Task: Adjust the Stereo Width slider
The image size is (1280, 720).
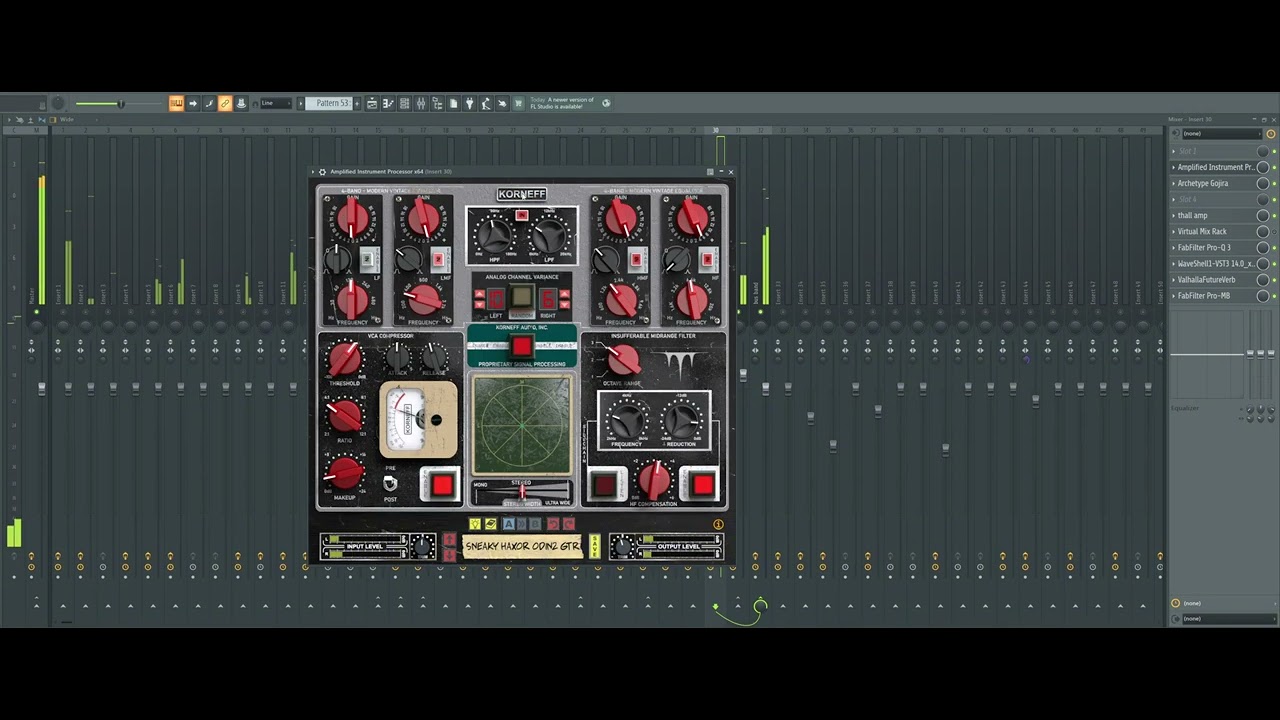Action: [522, 492]
